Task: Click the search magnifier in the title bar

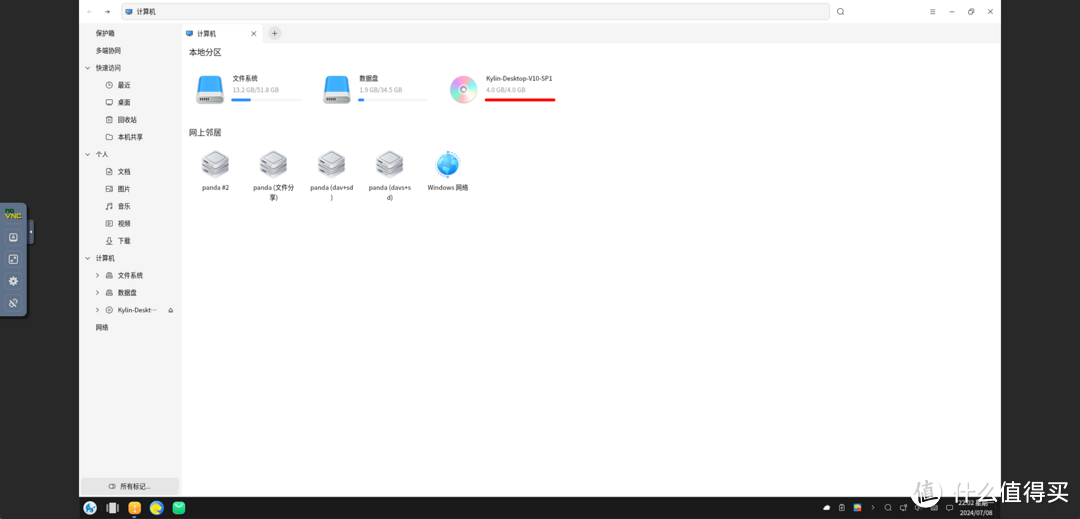Action: (x=840, y=12)
